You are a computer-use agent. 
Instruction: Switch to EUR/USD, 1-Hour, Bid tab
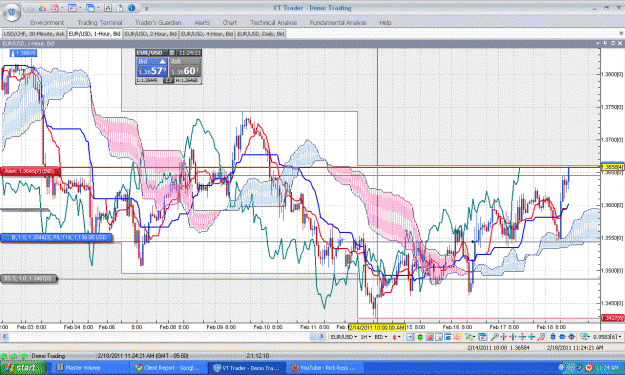[x=94, y=34]
